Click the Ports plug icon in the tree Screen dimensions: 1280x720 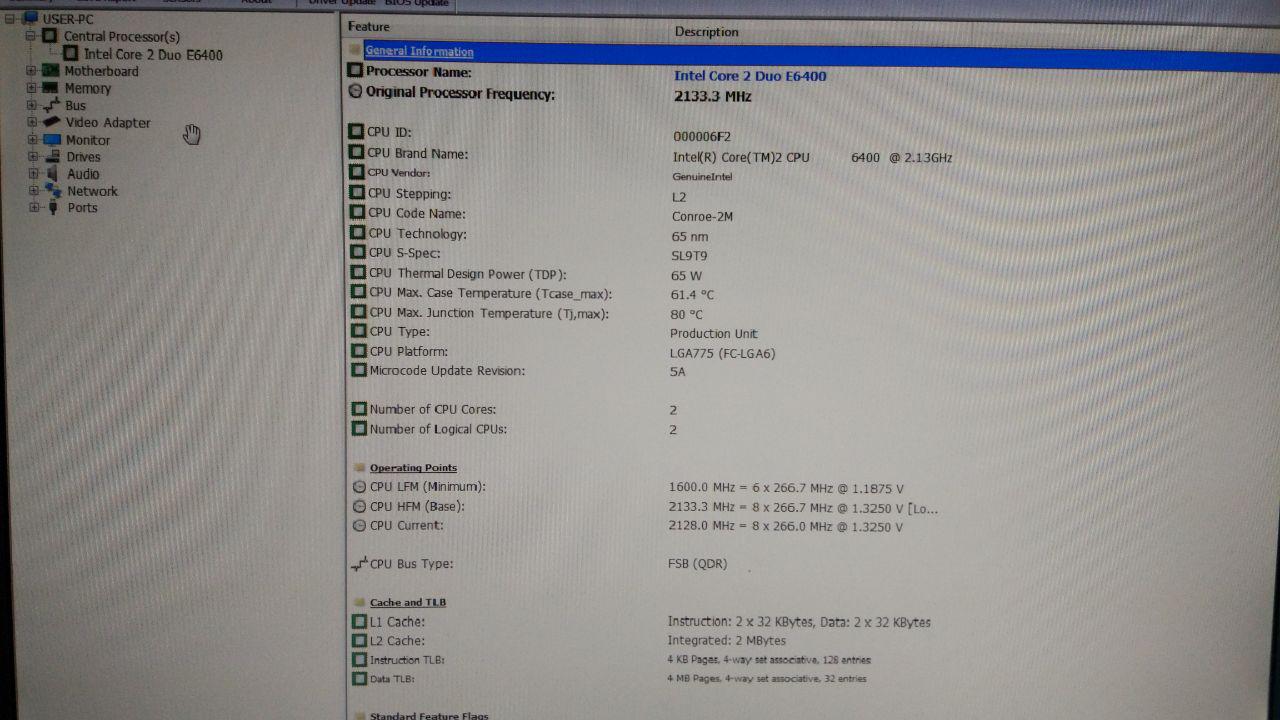point(54,208)
